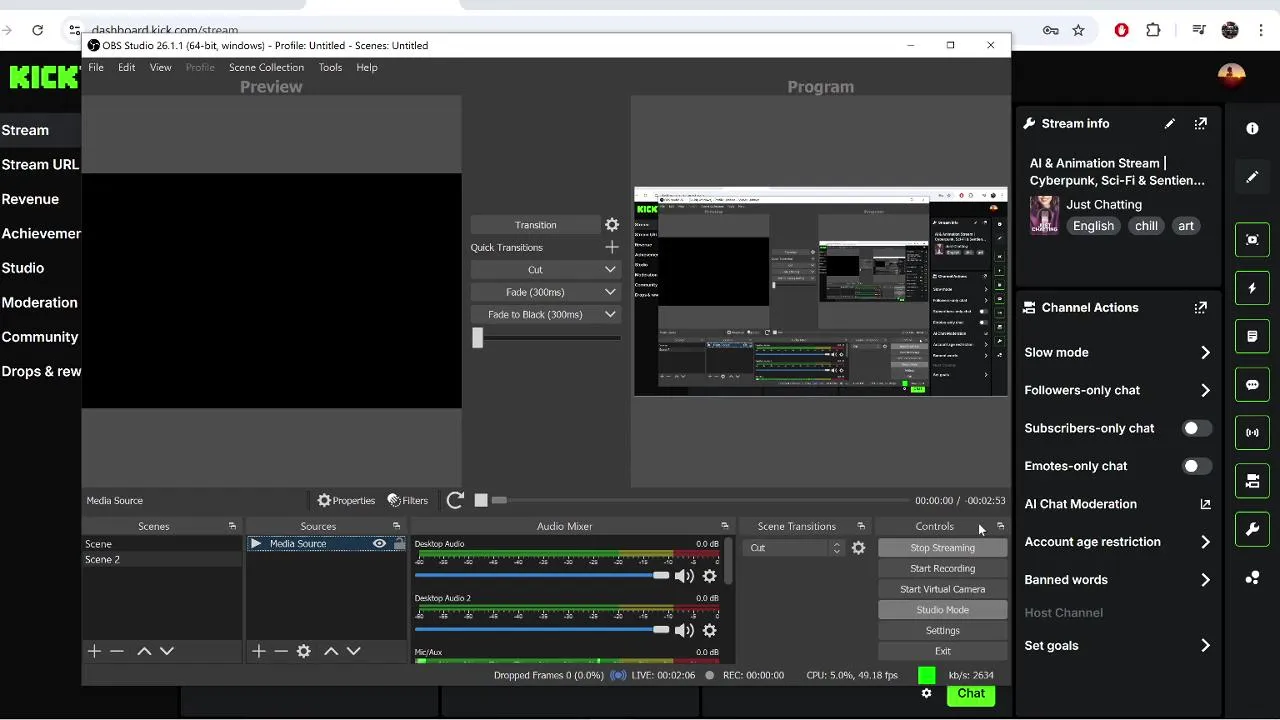Open OBS Help menu
The image size is (1280, 720).
click(x=367, y=67)
